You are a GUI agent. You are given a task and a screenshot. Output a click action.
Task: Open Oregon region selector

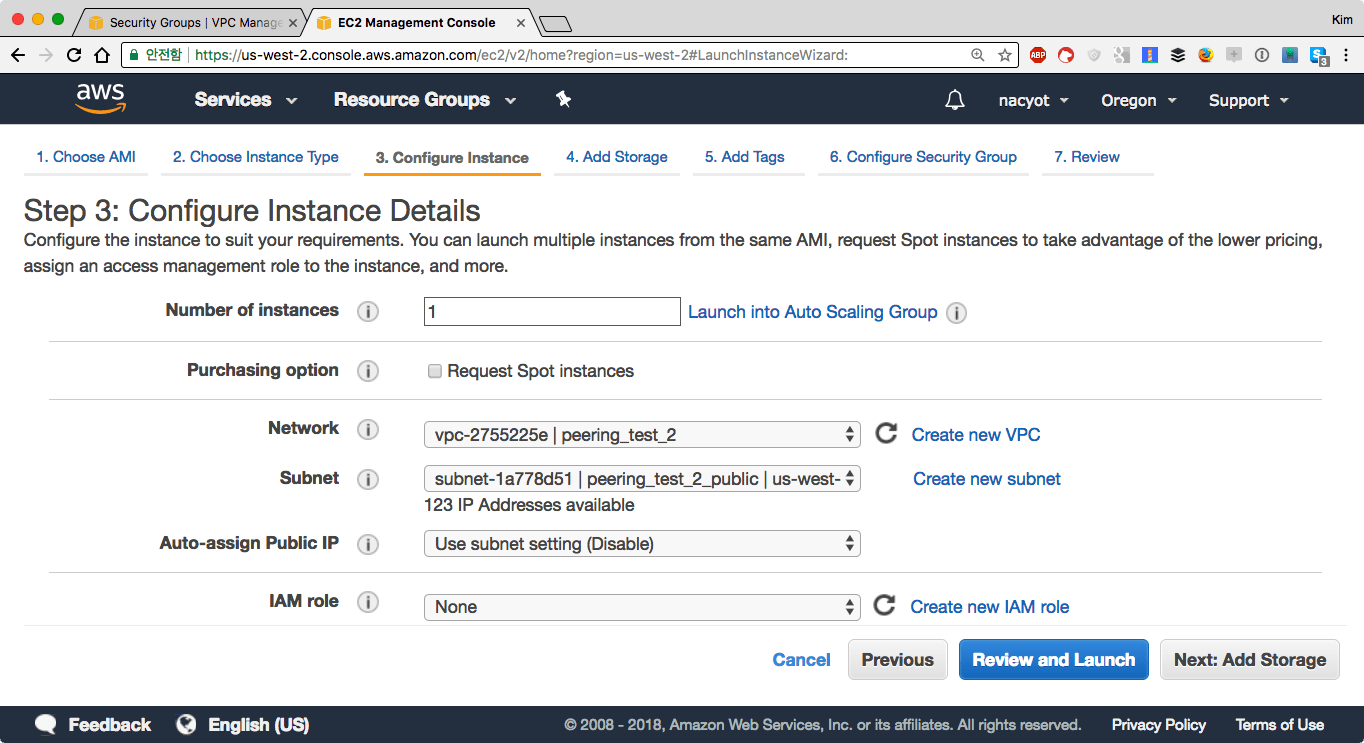click(x=1138, y=100)
